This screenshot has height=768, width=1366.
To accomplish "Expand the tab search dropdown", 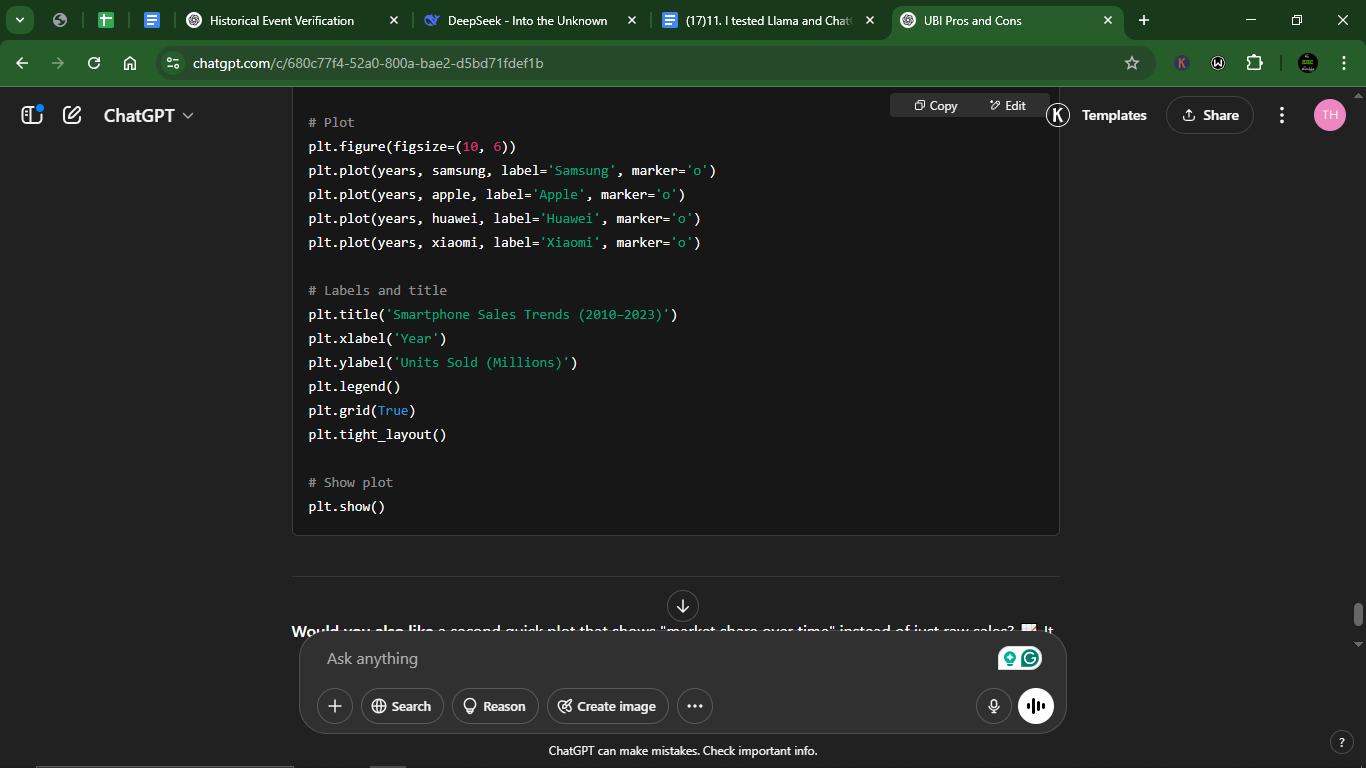I will click(x=19, y=20).
